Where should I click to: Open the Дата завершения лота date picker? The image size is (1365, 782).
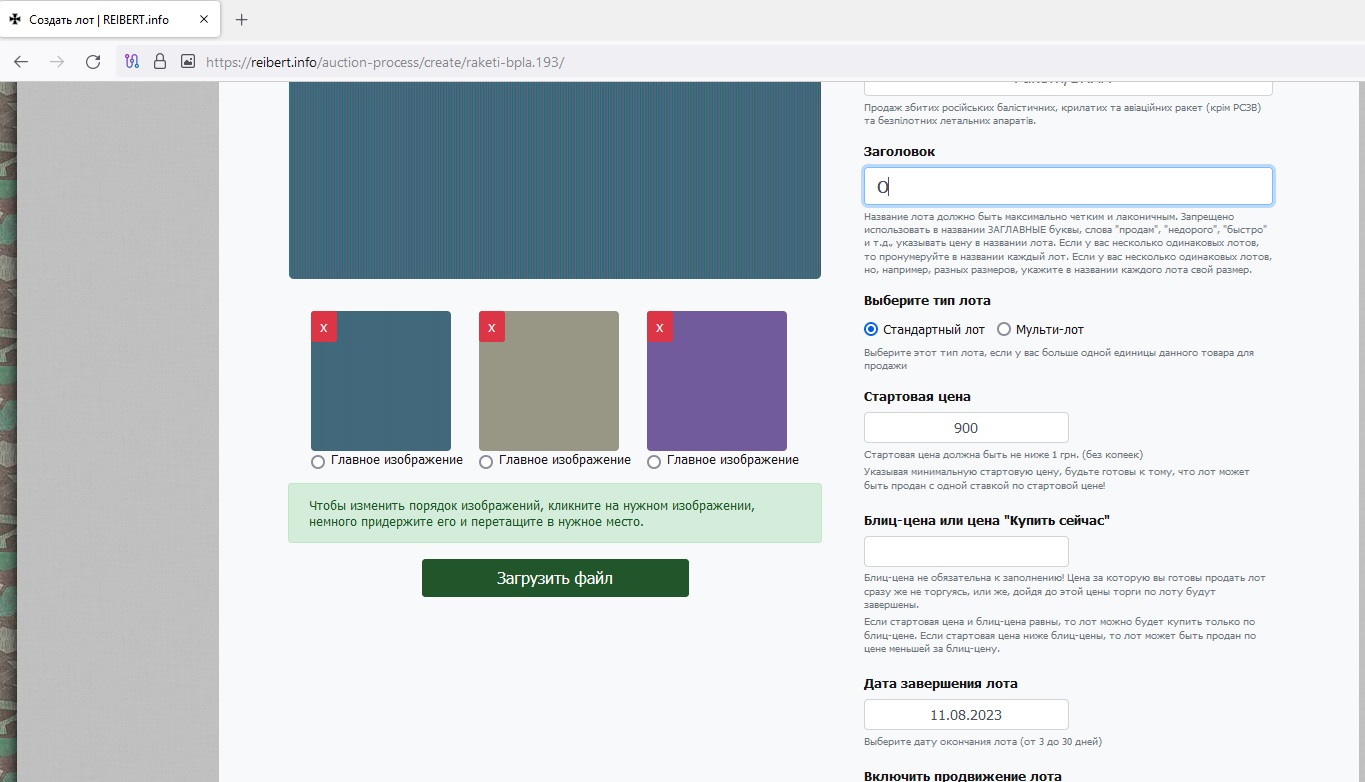[965, 715]
